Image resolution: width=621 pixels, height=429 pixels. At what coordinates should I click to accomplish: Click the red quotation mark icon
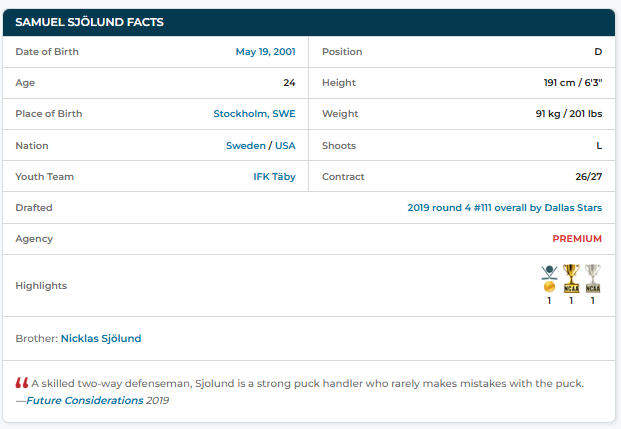point(22,384)
